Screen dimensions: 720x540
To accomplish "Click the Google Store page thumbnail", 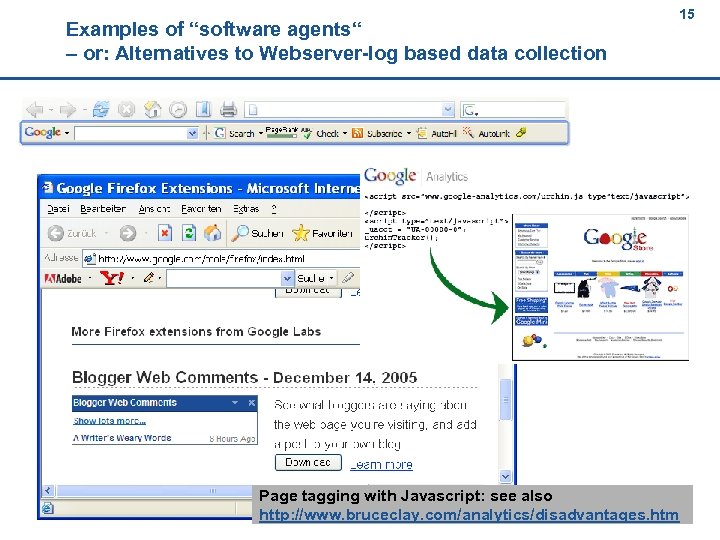I will [600, 287].
